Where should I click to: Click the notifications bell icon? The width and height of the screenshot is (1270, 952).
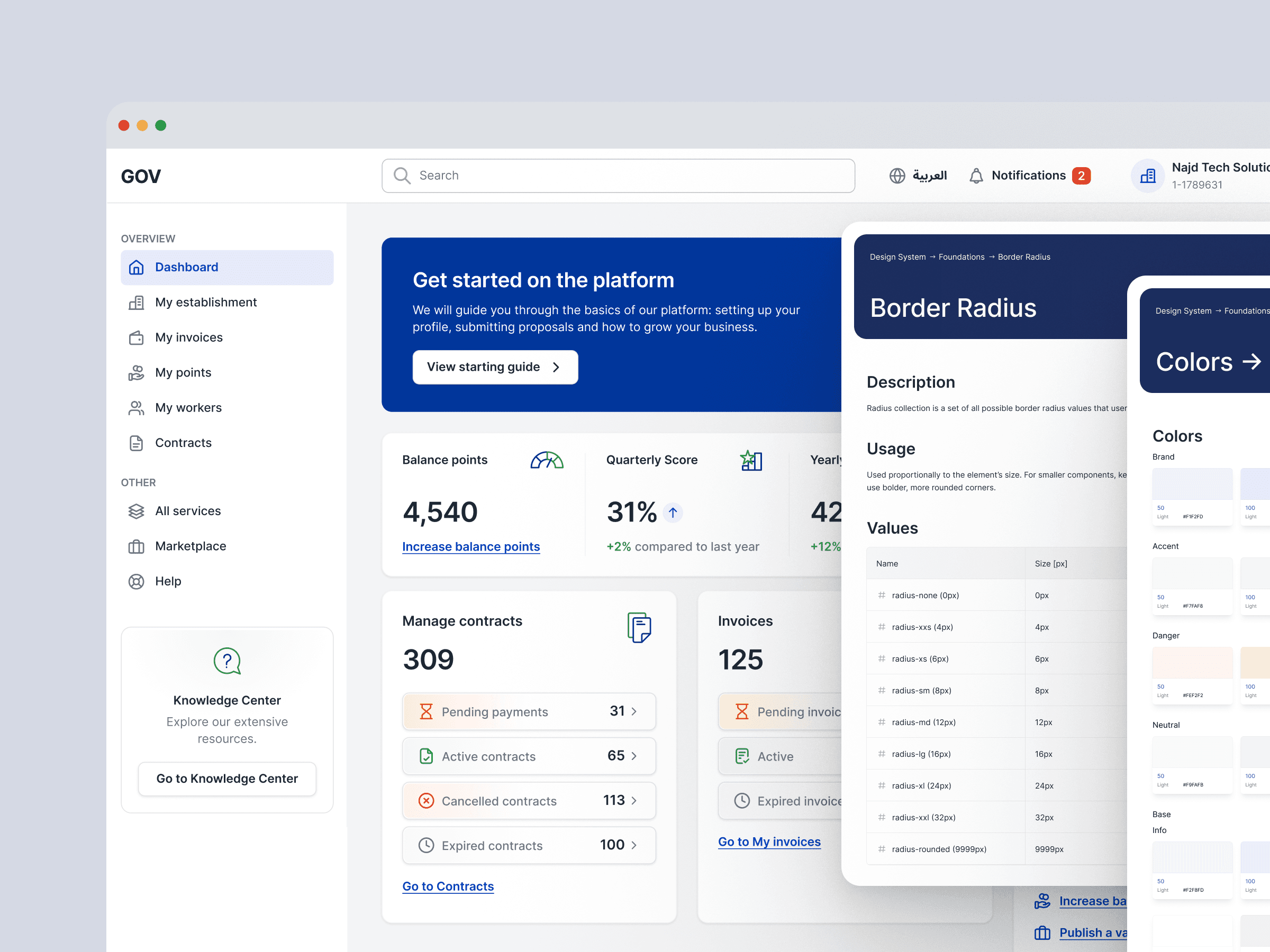(x=975, y=176)
